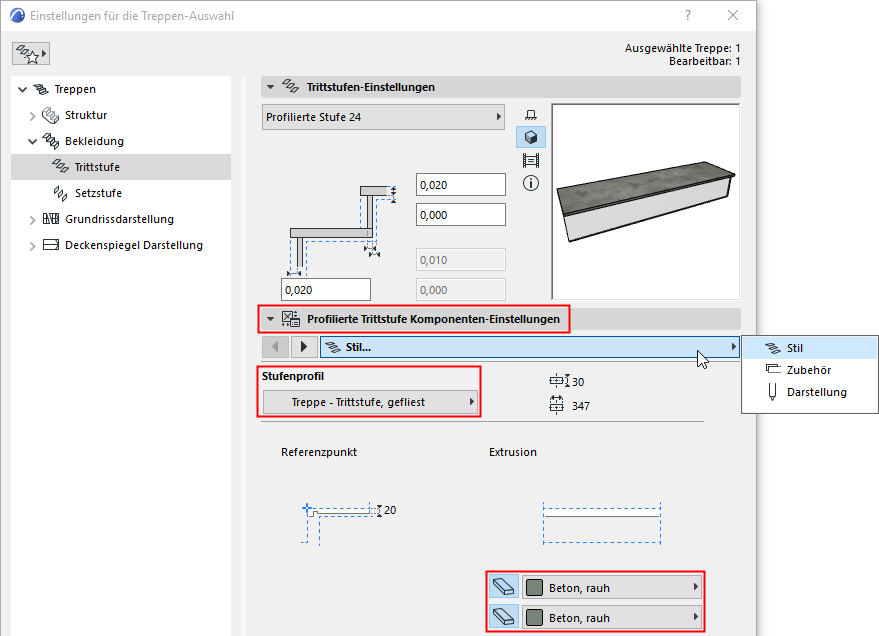
Task: Toggle second surface override button
Action: tap(503, 617)
